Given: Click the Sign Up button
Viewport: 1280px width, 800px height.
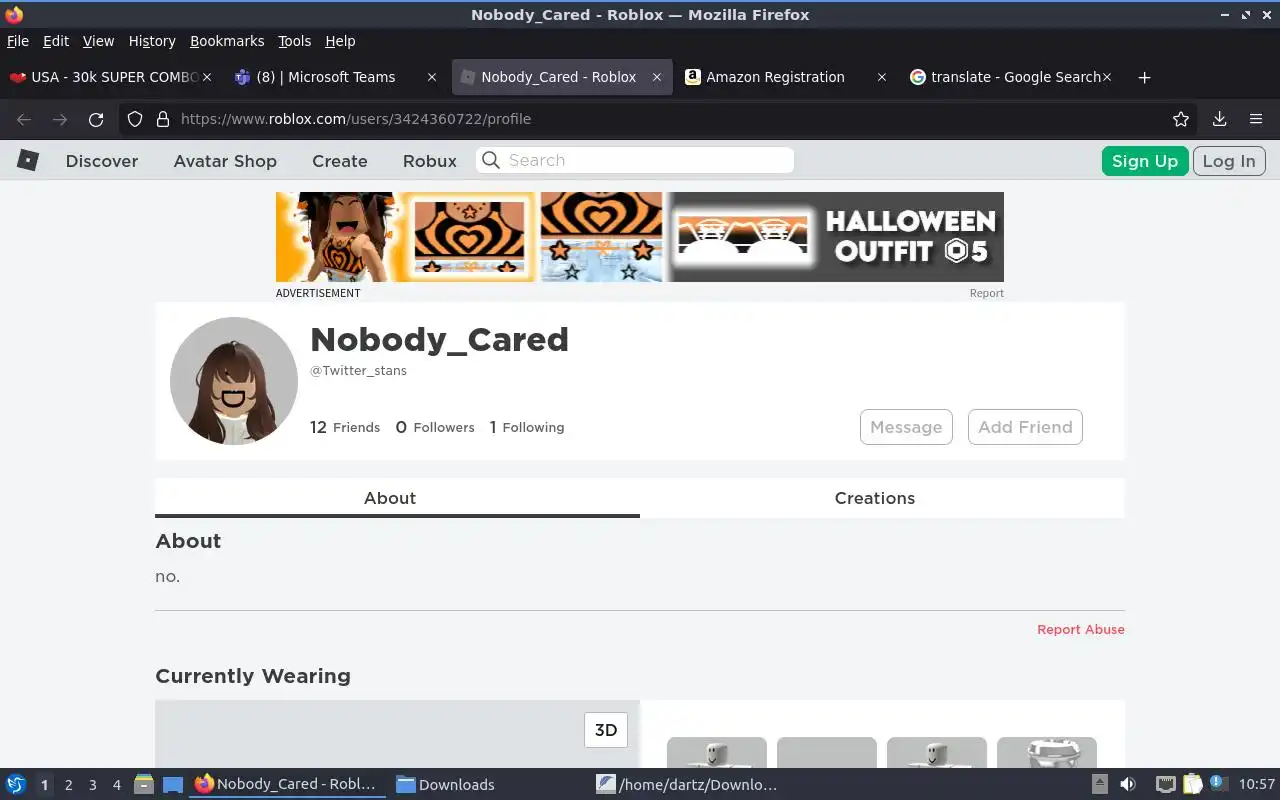Looking at the screenshot, I should [1145, 161].
